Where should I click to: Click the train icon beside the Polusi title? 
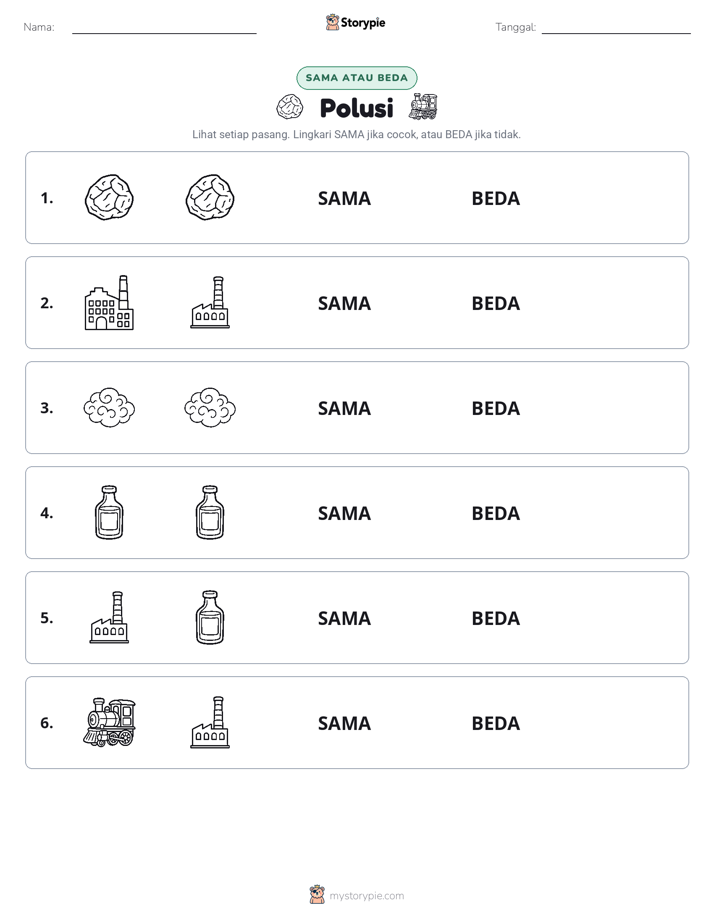(423, 107)
